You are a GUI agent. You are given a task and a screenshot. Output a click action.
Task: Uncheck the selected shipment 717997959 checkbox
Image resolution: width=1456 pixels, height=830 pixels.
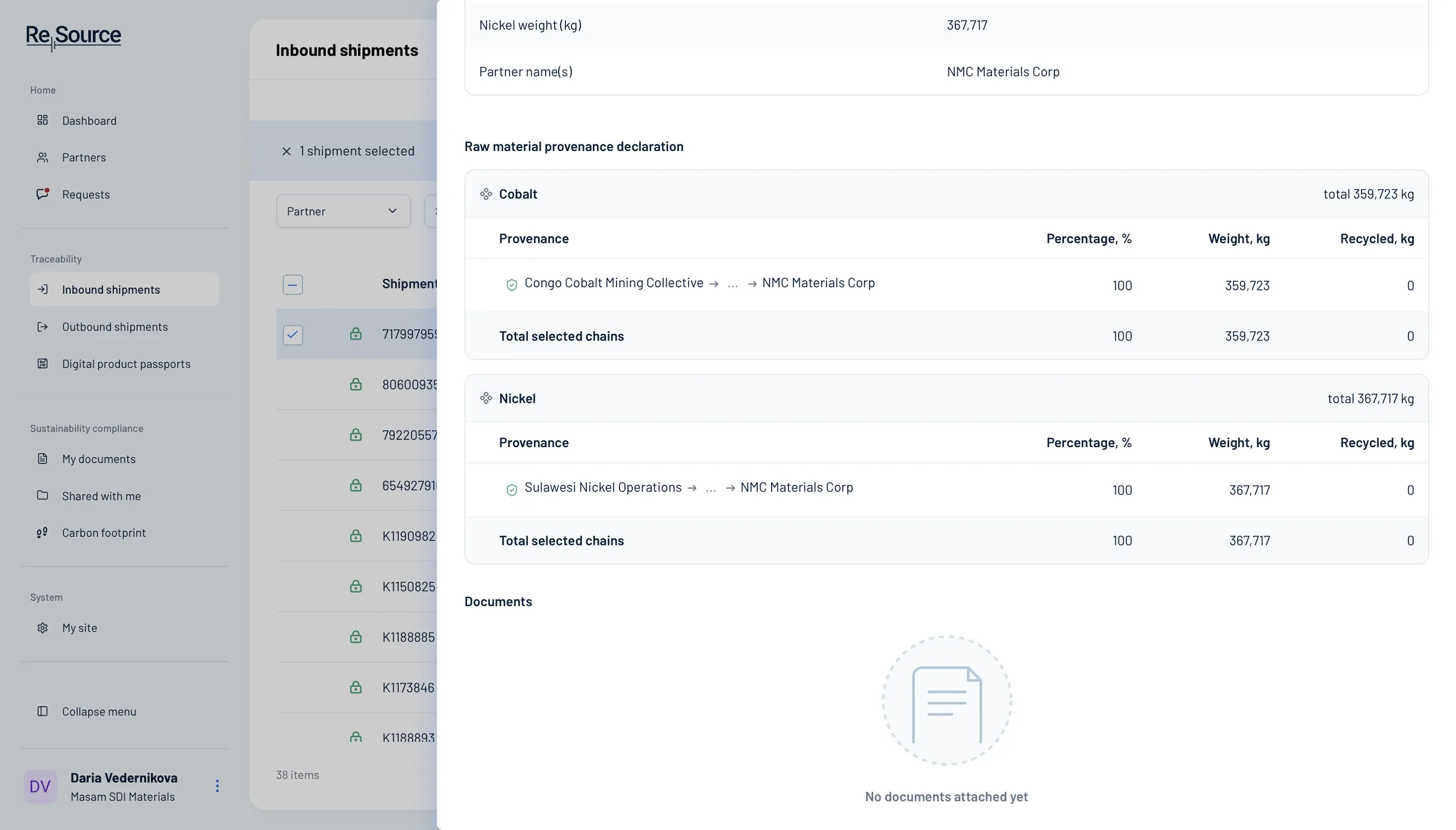(293, 334)
